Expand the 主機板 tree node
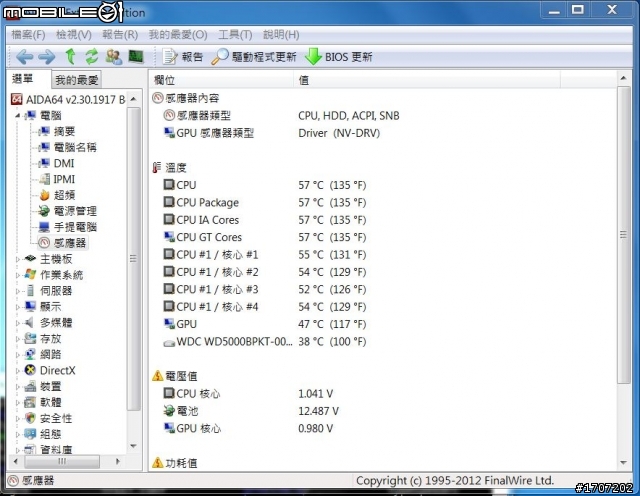 click(x=18, y=259)
